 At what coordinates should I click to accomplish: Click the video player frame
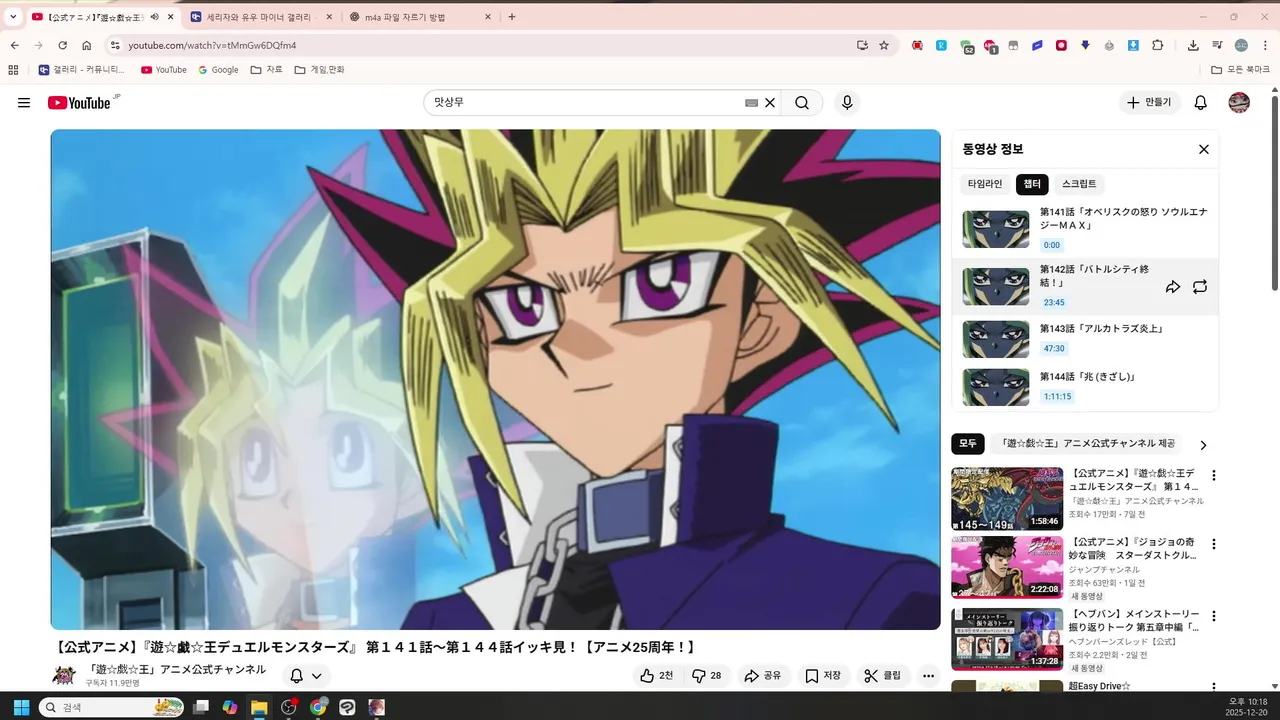coord(496,379)
